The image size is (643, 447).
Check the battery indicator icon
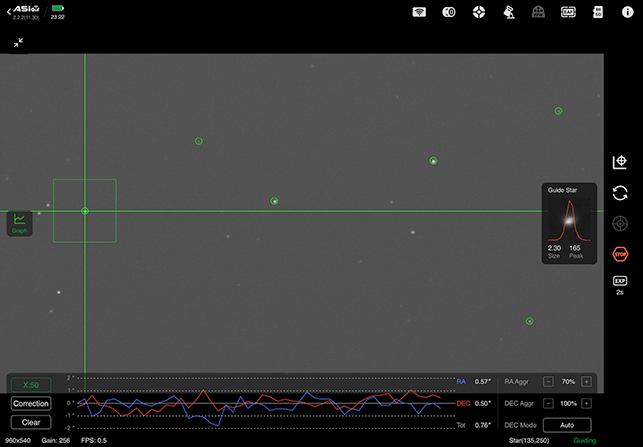(x=58, y=8)
